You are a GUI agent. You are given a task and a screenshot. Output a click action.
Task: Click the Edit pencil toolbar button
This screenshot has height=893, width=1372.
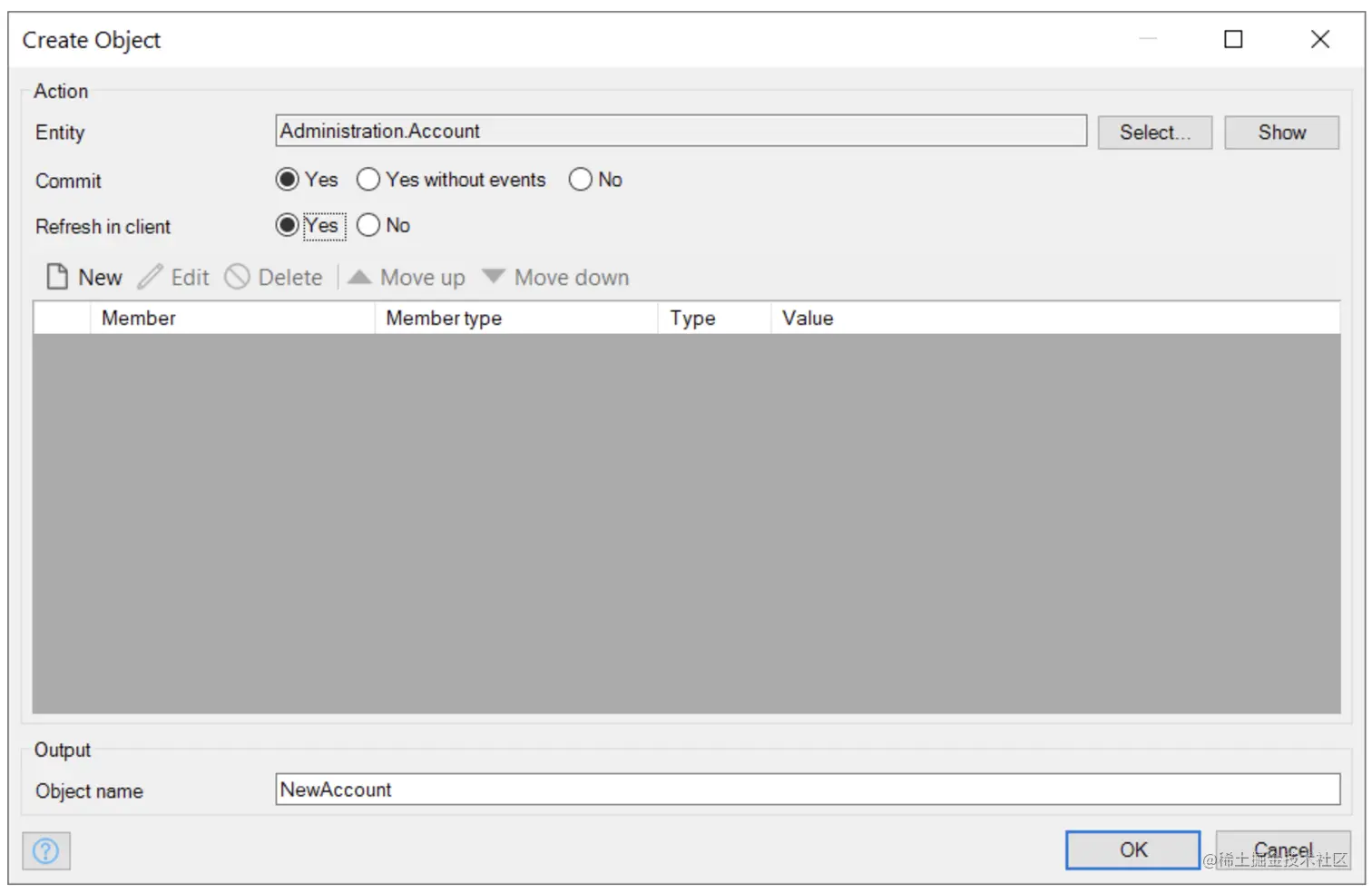point(173,277)
